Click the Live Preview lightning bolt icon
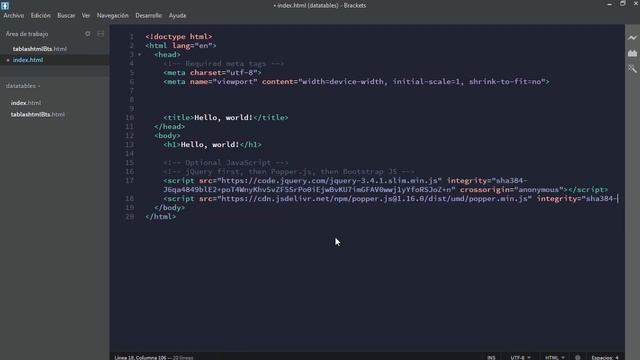640x360 pixels. [632, 38]
